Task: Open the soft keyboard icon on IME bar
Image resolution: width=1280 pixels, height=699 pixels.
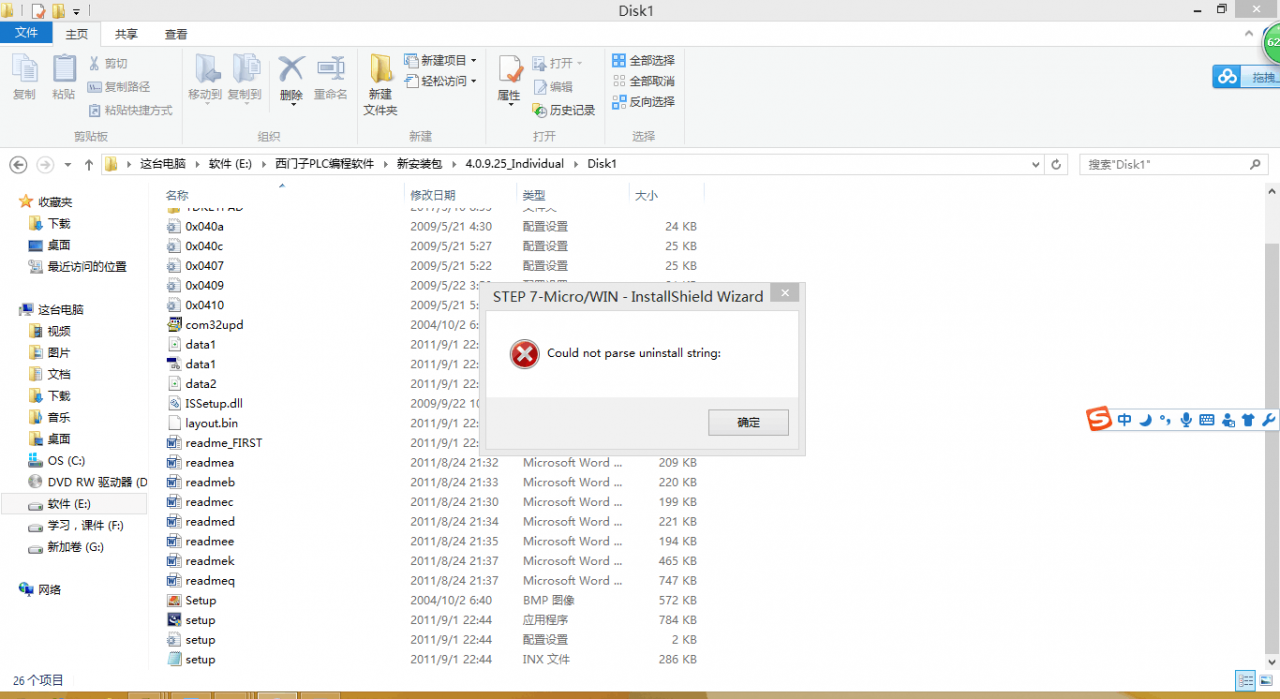Action: point(1207,420)
